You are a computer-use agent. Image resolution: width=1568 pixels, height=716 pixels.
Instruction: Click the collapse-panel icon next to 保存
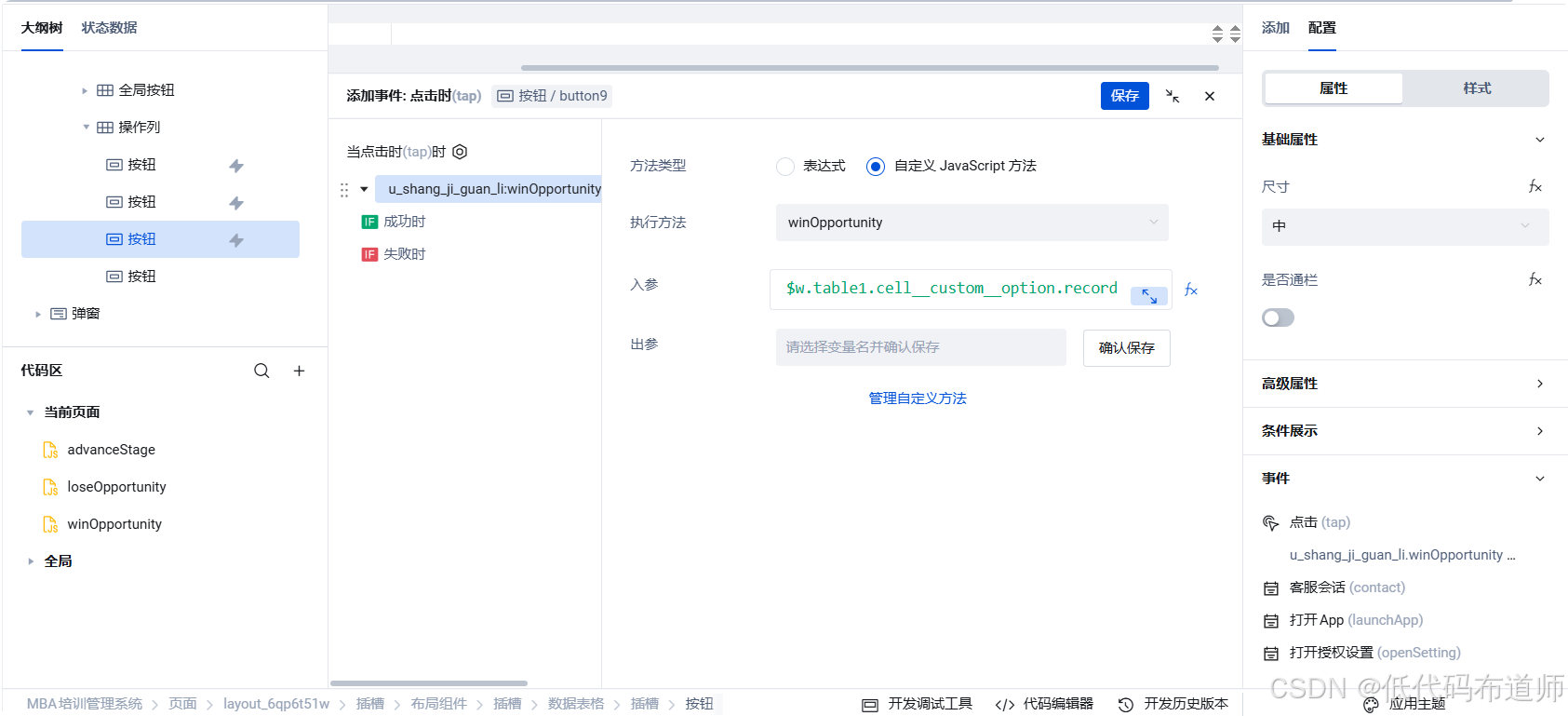pos(1173,96)
